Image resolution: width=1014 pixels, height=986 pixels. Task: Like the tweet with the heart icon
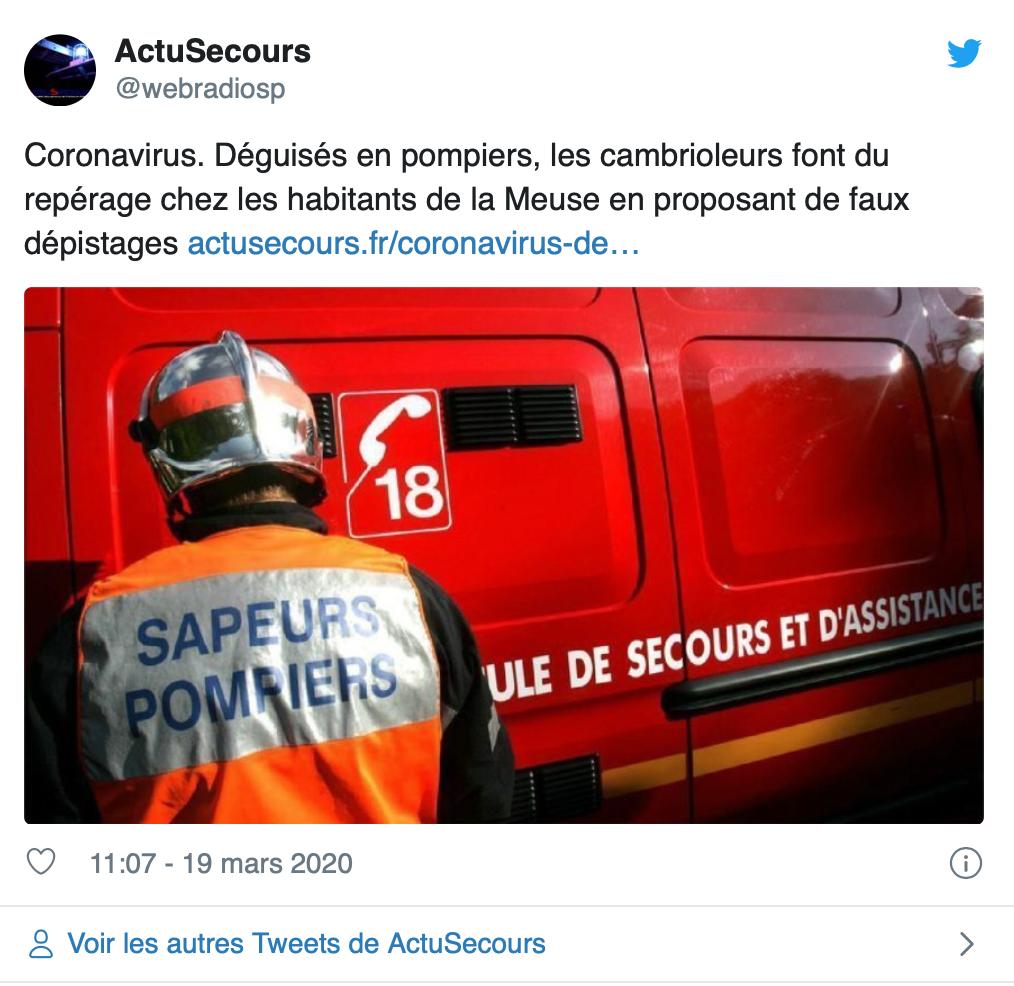click(41, 863)
